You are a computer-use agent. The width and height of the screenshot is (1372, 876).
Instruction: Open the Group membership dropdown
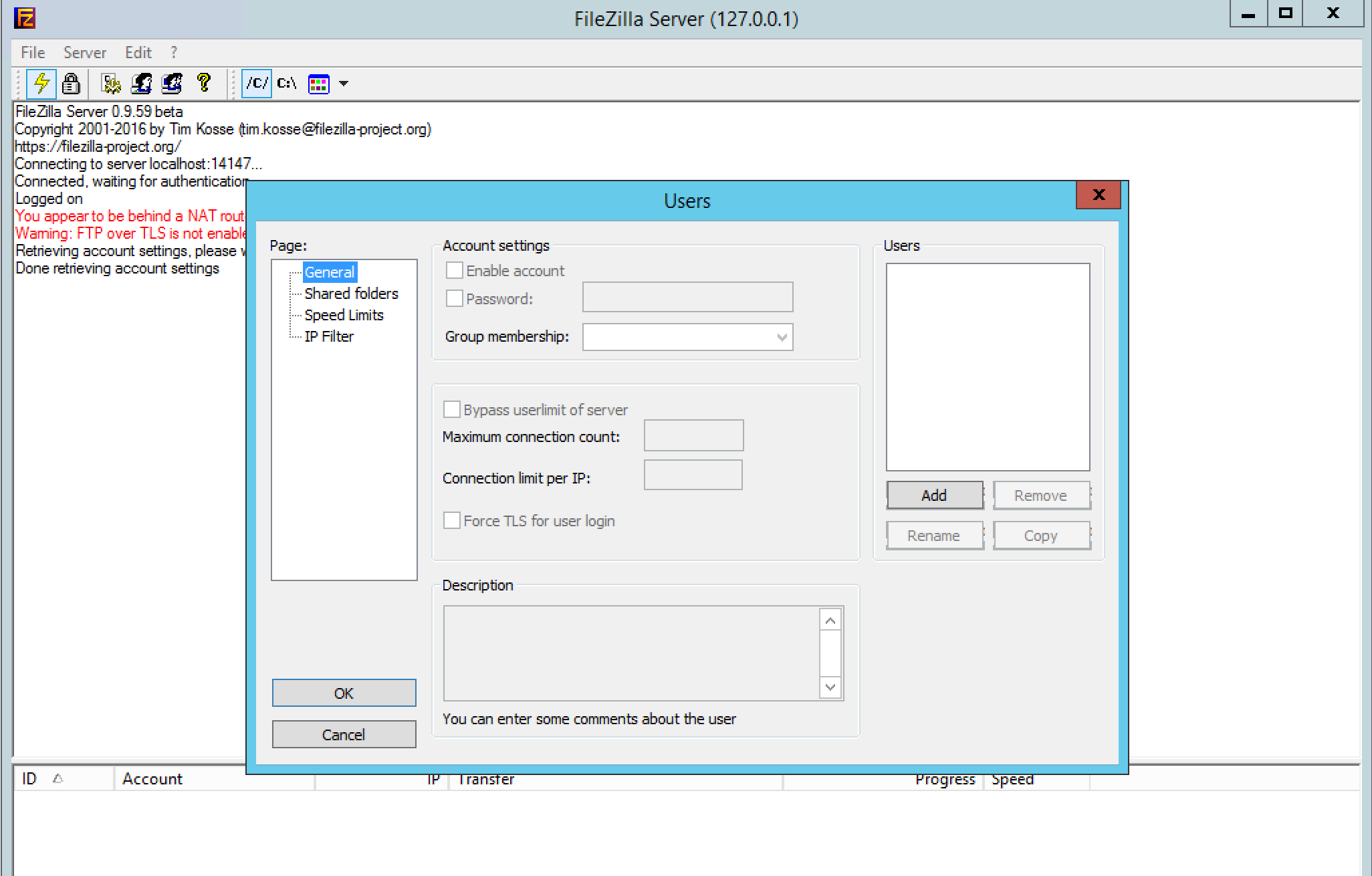tap(687, 337)
